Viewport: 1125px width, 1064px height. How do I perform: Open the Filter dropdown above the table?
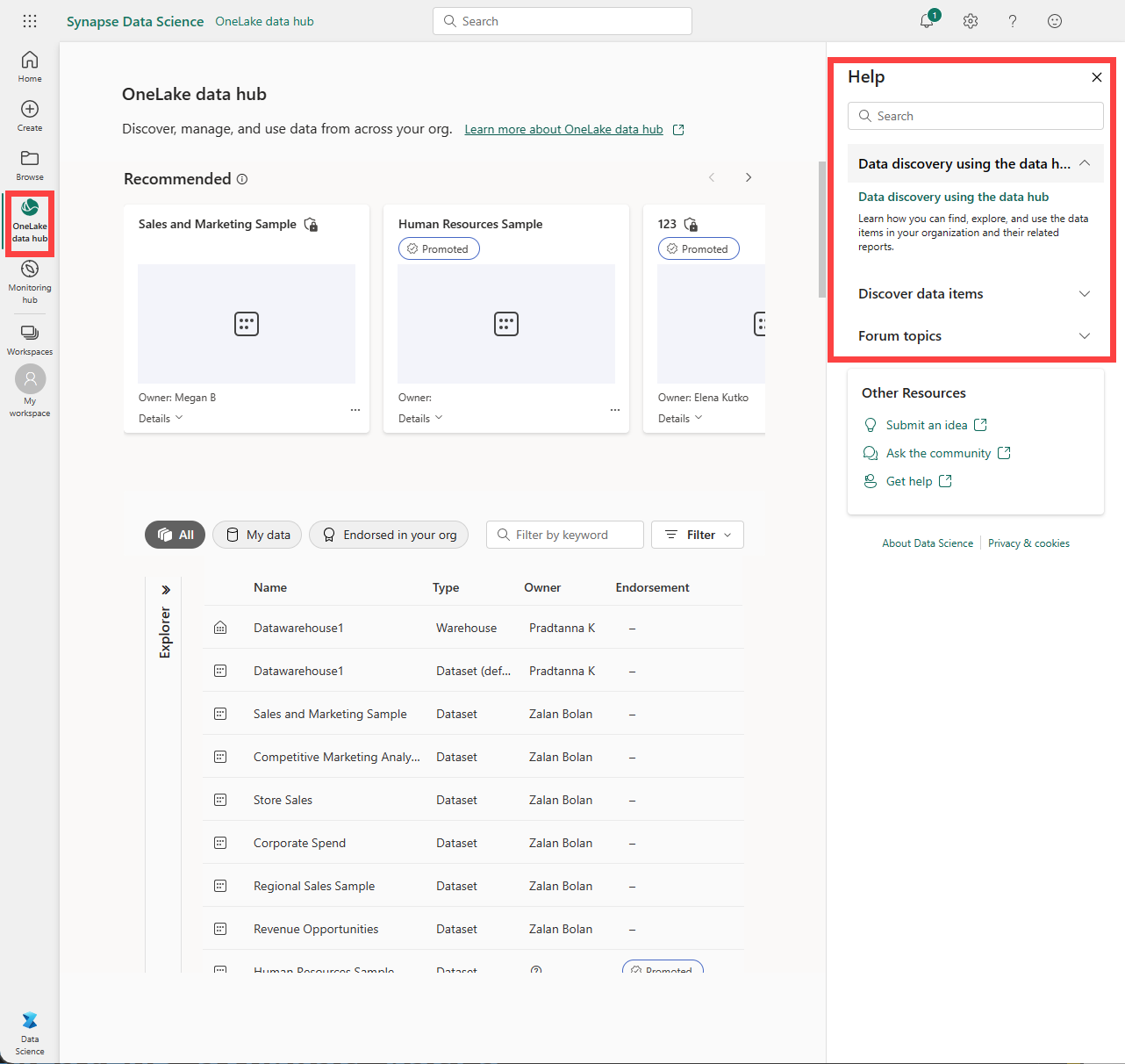[x=697, y=534]
